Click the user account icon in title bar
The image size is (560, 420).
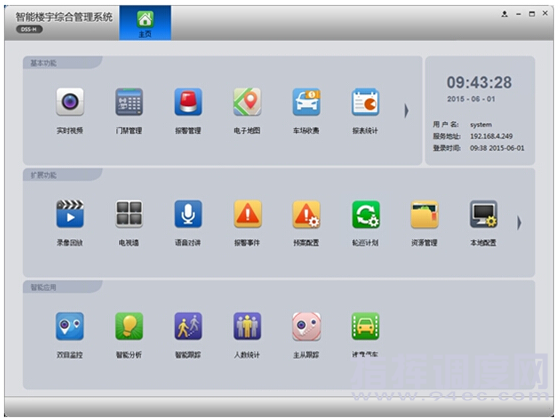point(504,14)
